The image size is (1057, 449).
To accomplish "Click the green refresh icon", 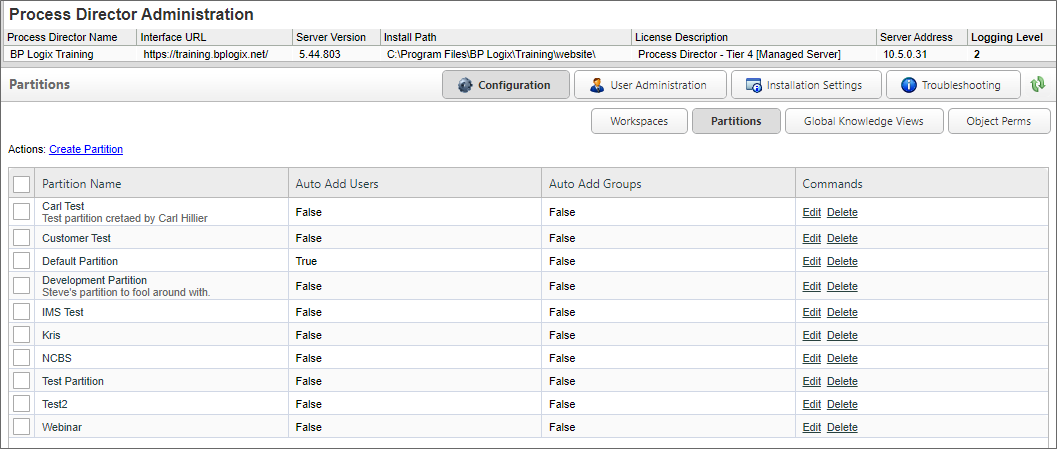I will click(x=1038, y=86).
